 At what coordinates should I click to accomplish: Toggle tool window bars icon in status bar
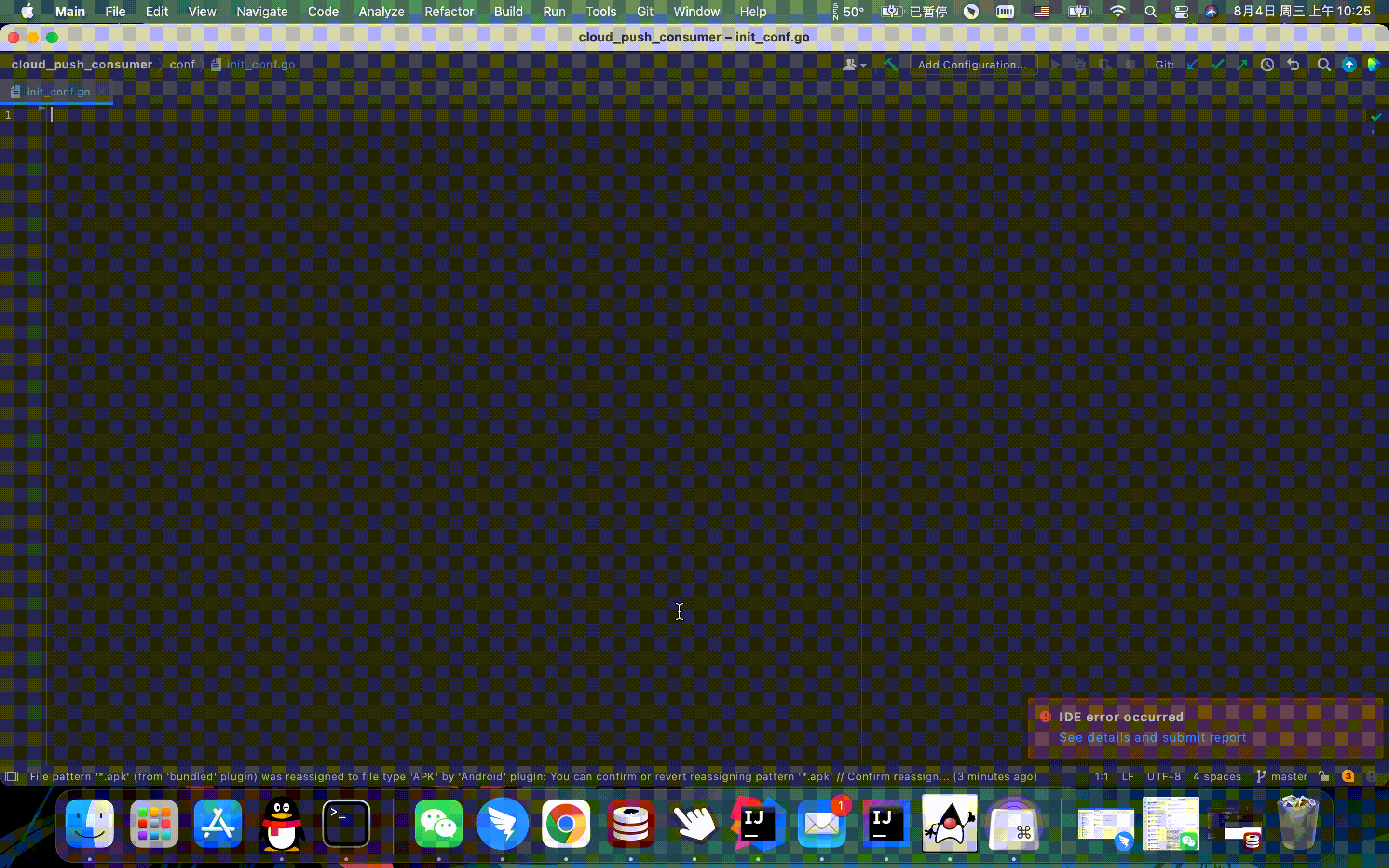pos(12,776)
